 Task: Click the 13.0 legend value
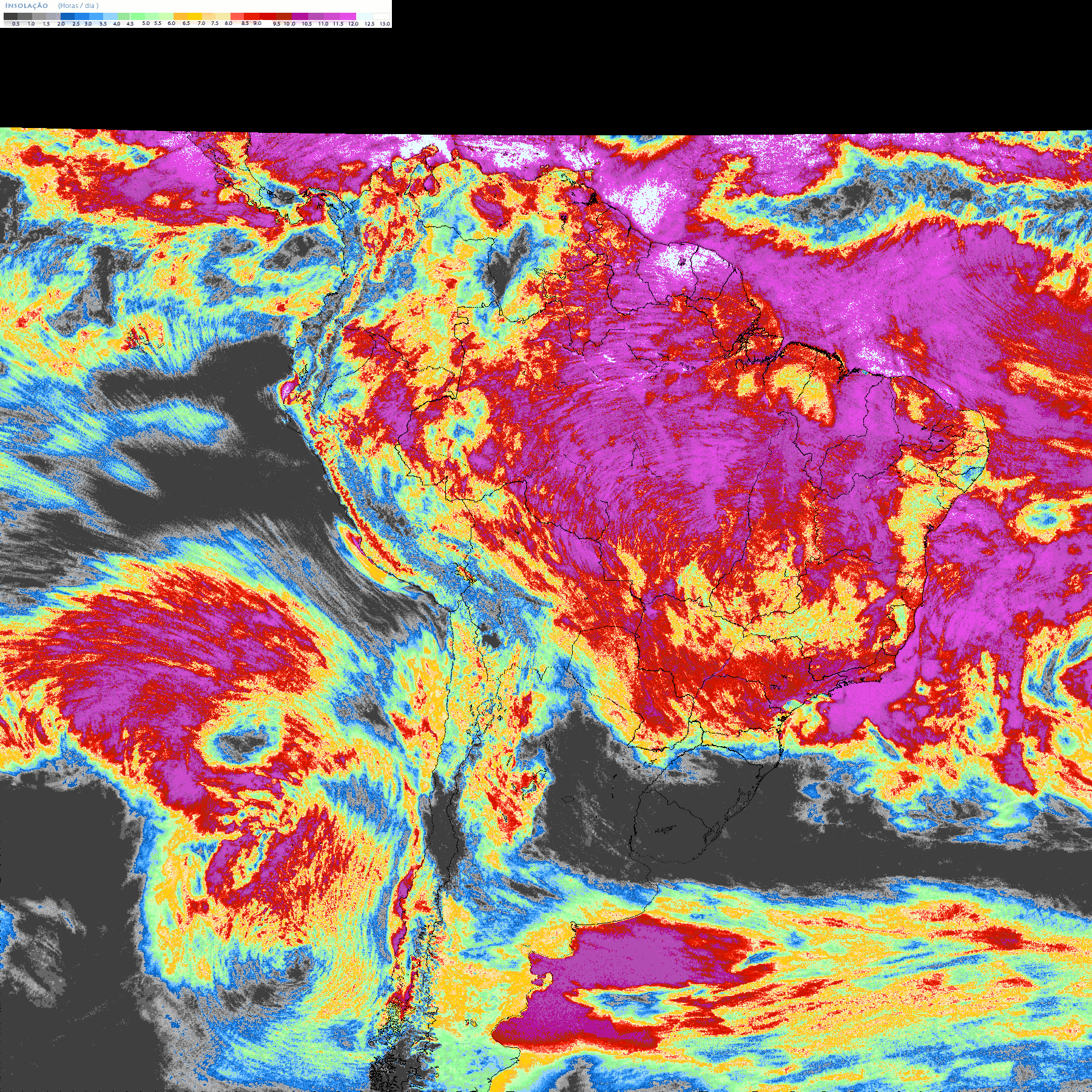385,24
